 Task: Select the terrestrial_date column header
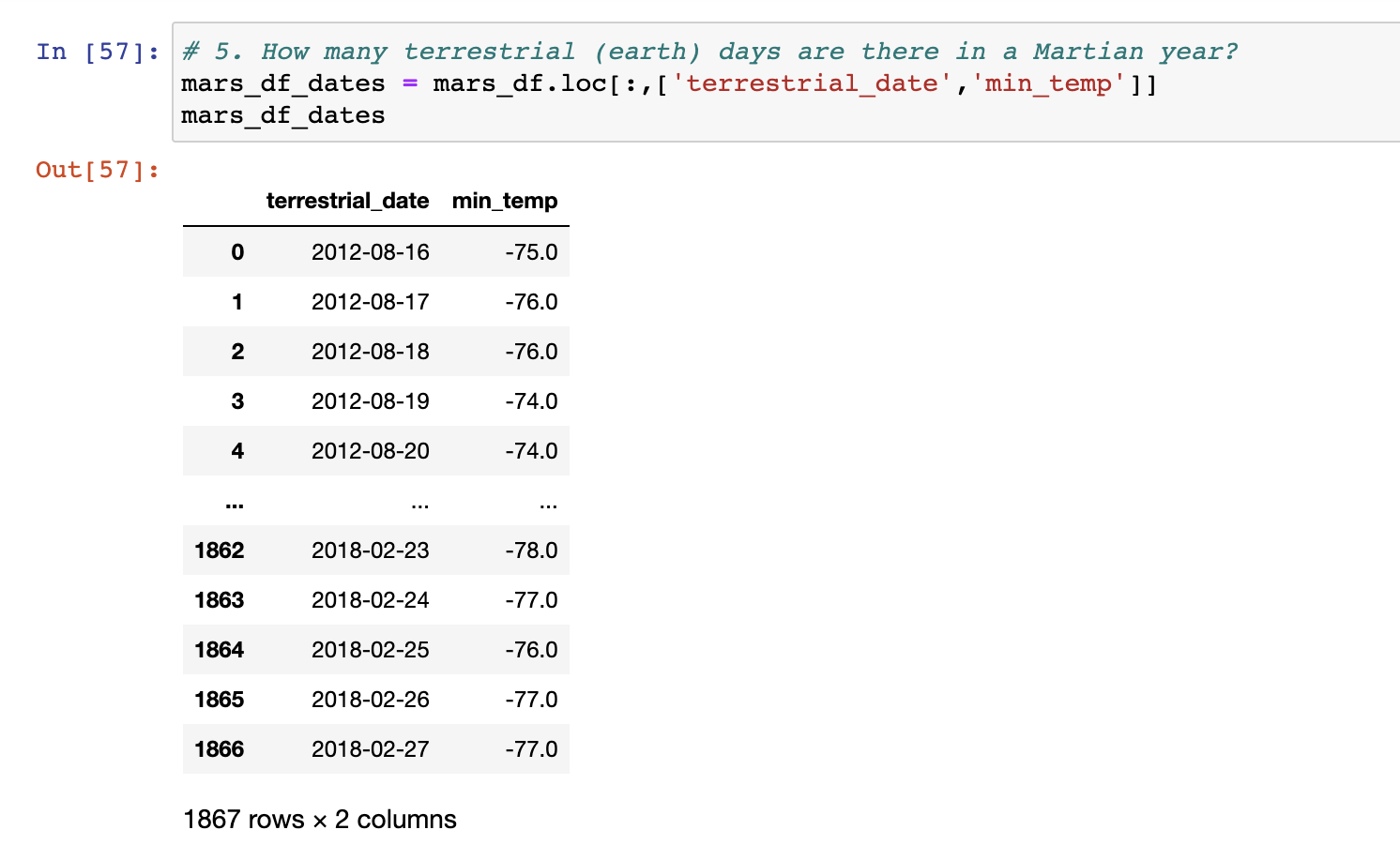click(347, 201)
